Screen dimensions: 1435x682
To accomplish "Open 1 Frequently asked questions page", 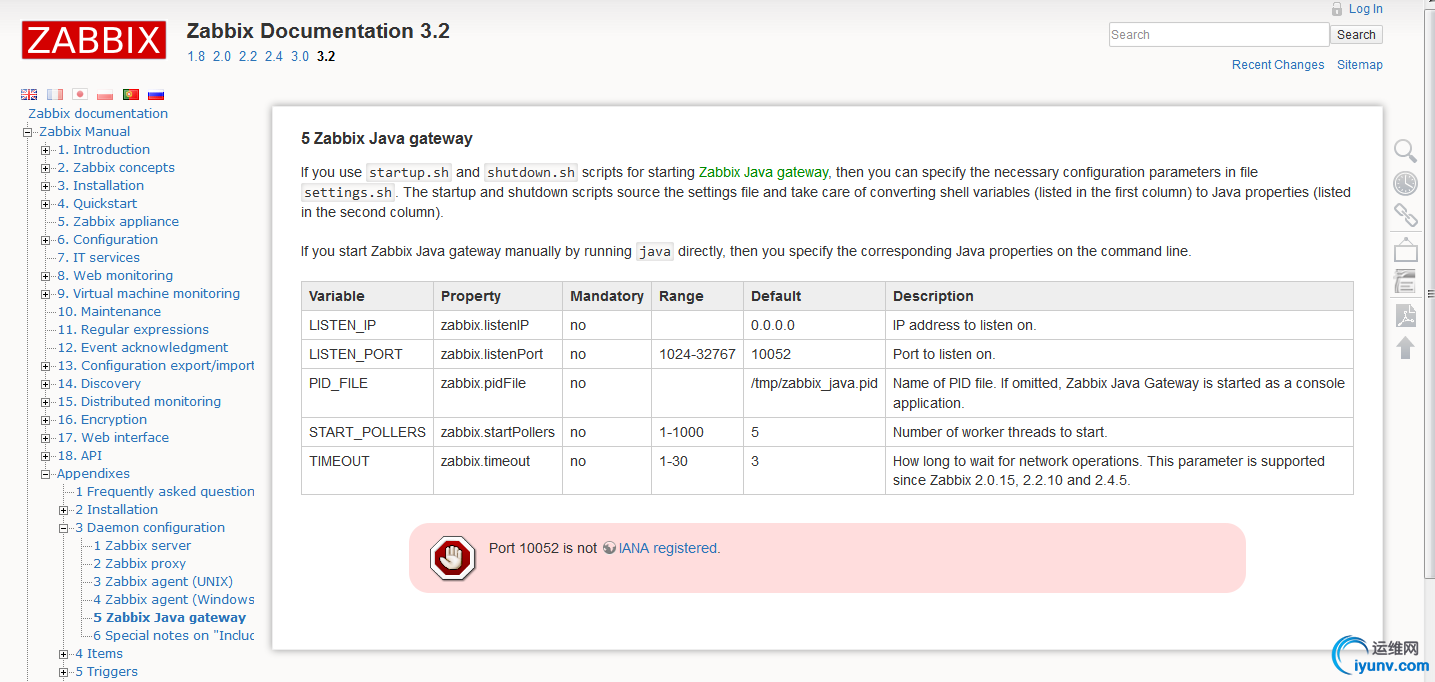I will (165, 492).
